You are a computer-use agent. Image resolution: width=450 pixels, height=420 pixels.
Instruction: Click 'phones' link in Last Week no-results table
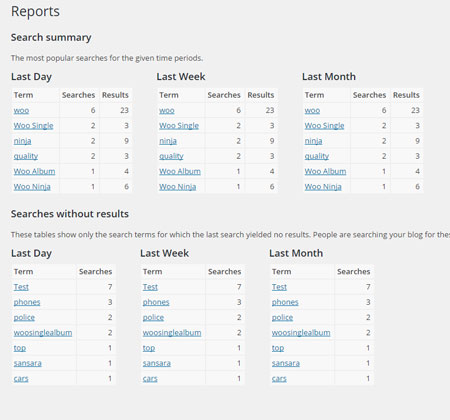click(156, 302)
